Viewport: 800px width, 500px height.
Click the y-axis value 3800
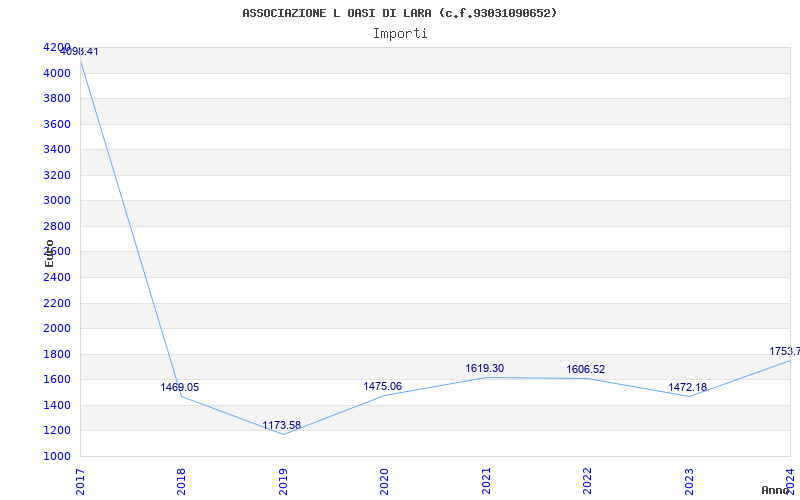coord(57,98)
